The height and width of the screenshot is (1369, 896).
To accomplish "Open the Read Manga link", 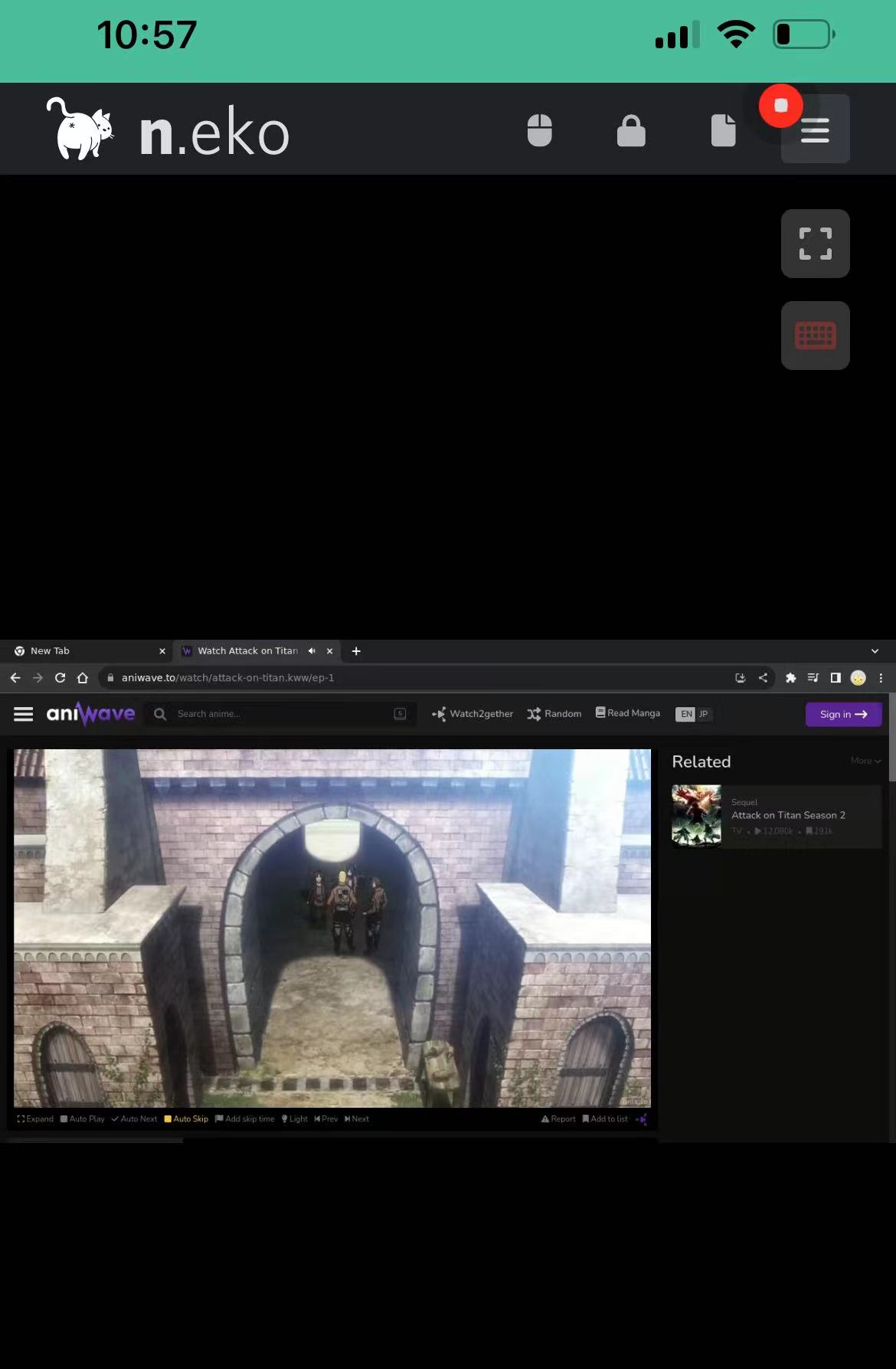I will point(628,713).
